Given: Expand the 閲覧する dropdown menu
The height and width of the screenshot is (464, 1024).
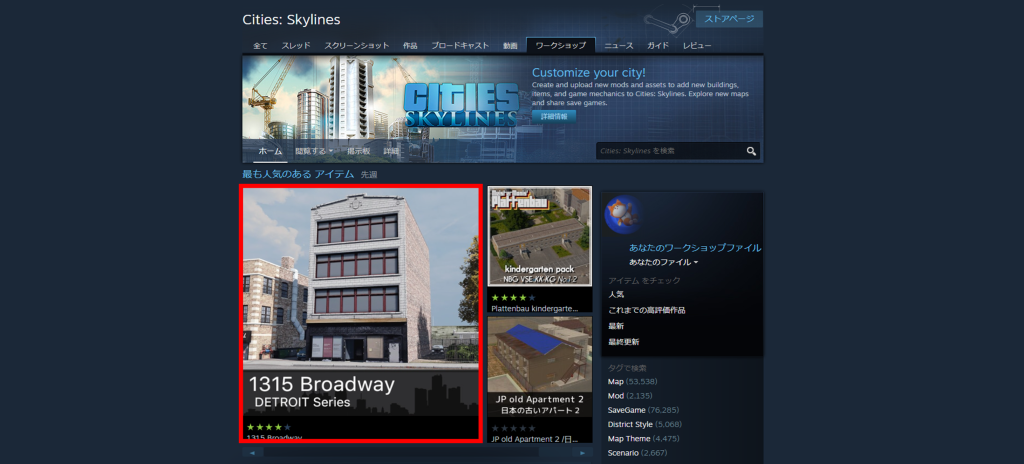Looking at the screenshot, I should pos(313,151).
